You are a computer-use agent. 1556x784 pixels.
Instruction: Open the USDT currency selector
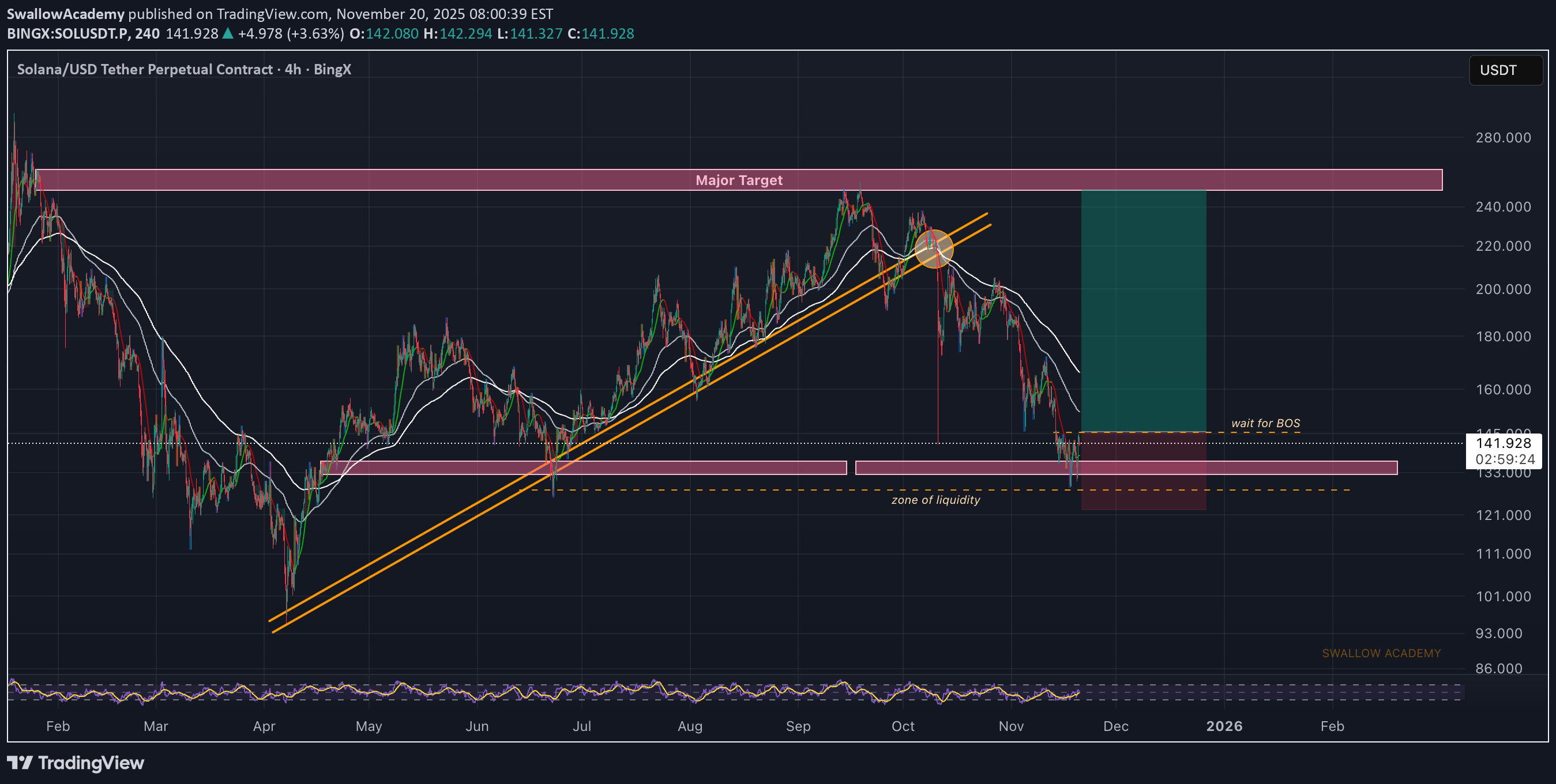pyautogui.click(x=1505, y=70)
